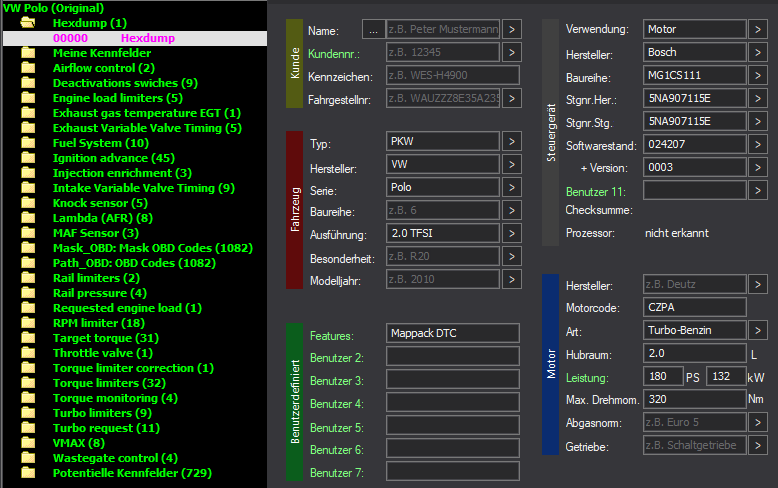
Task: Click the folder icon beside Airflow control
Action: pos(28,68)
